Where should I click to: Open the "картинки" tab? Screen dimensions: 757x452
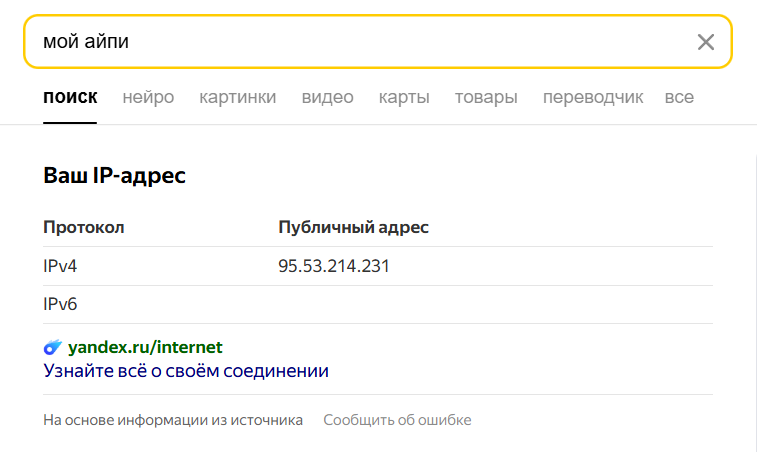tap(237, 97)
